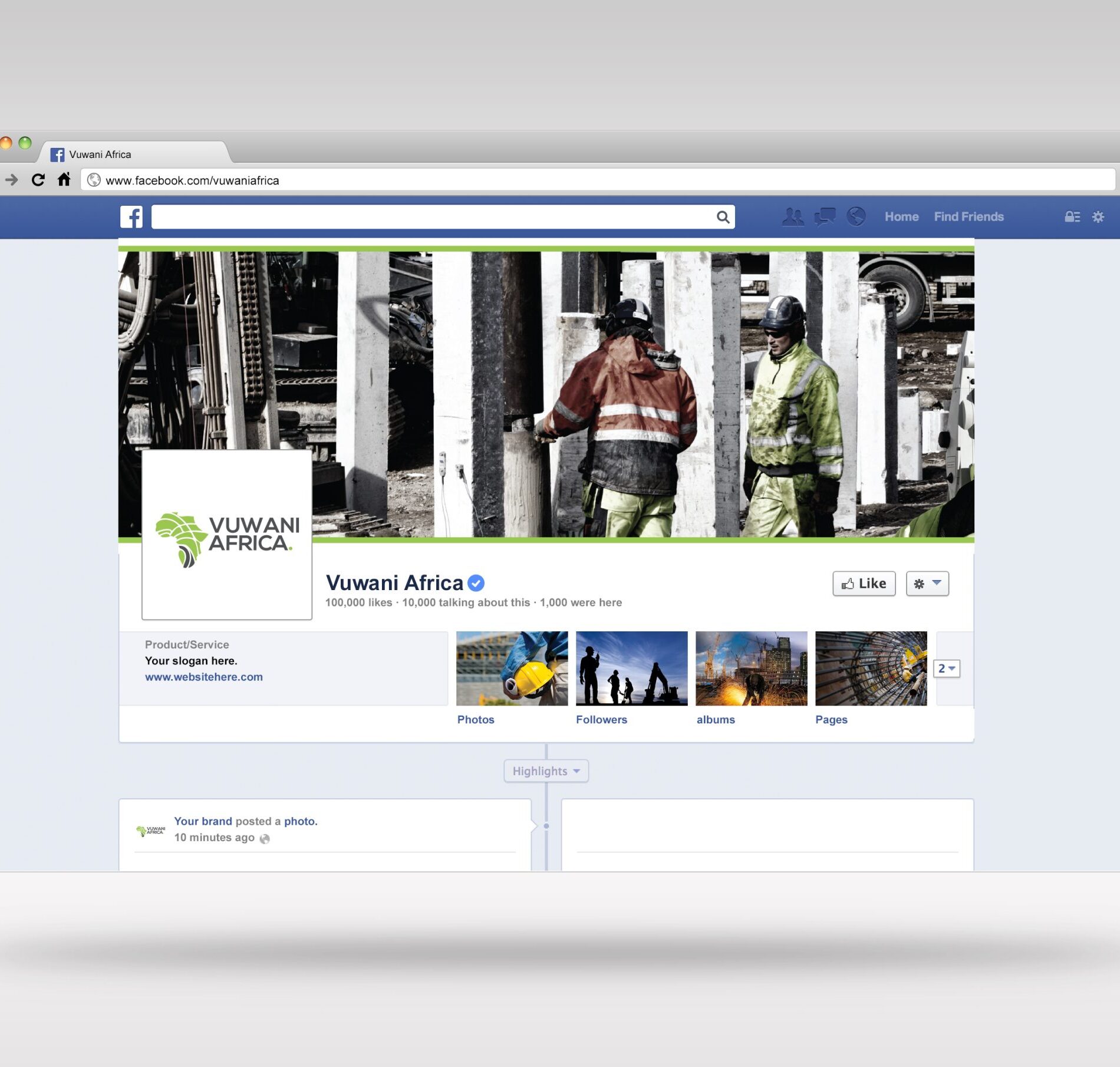Click the Your brand link

pos(203,821)
